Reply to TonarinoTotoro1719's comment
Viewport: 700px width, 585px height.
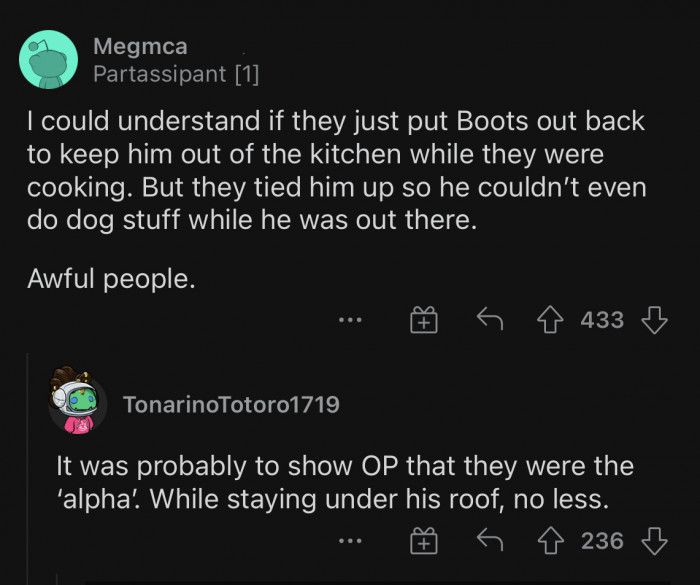point(489,541)
